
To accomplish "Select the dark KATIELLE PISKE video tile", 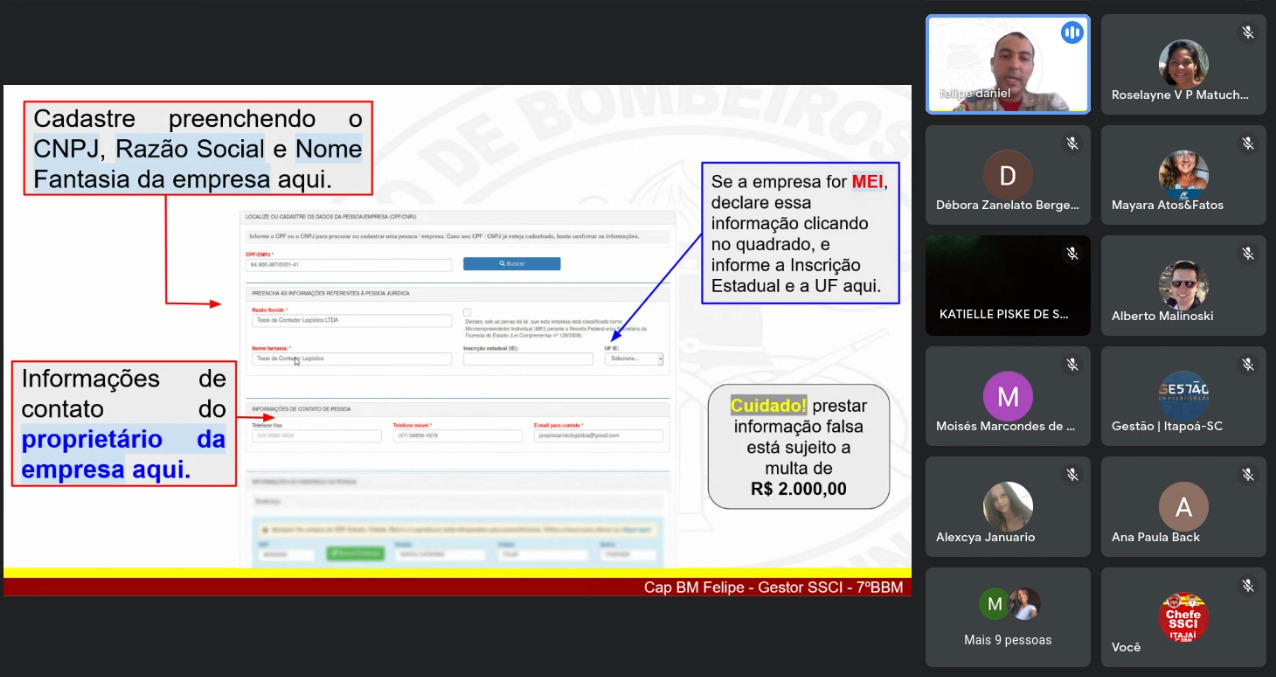I will click(1008, 285).
